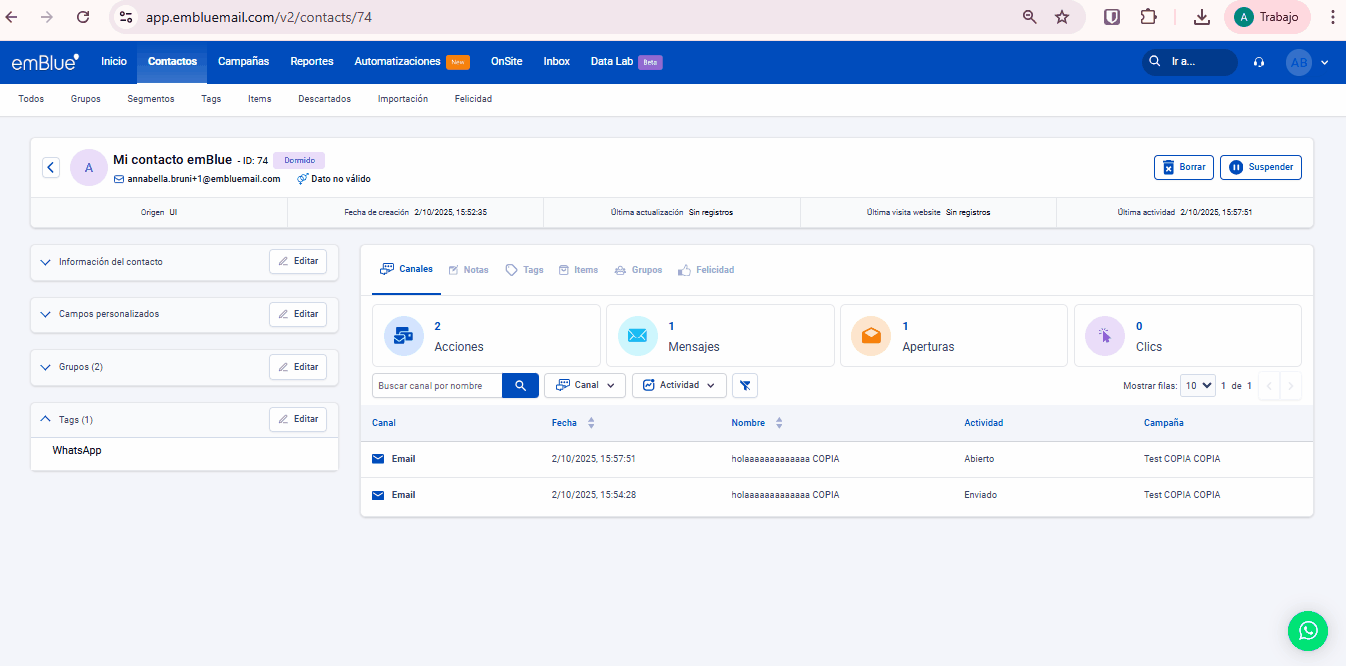
Task: Open the Actividad filter dropdown
Action: pyautogui.click(x=679, y=385)
